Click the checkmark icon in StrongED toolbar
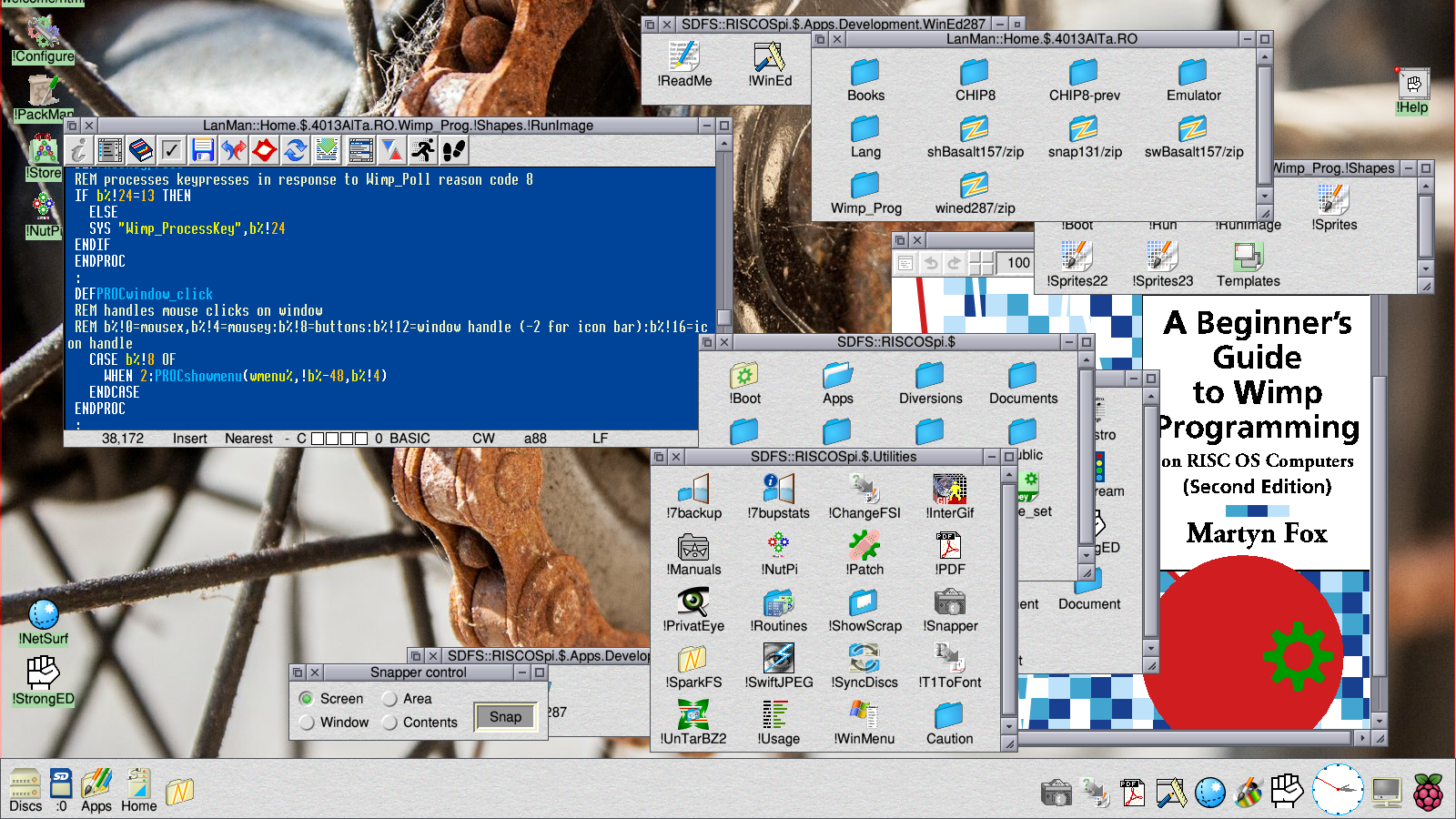This screenshot has height=819, width=1456. [172, 150]
